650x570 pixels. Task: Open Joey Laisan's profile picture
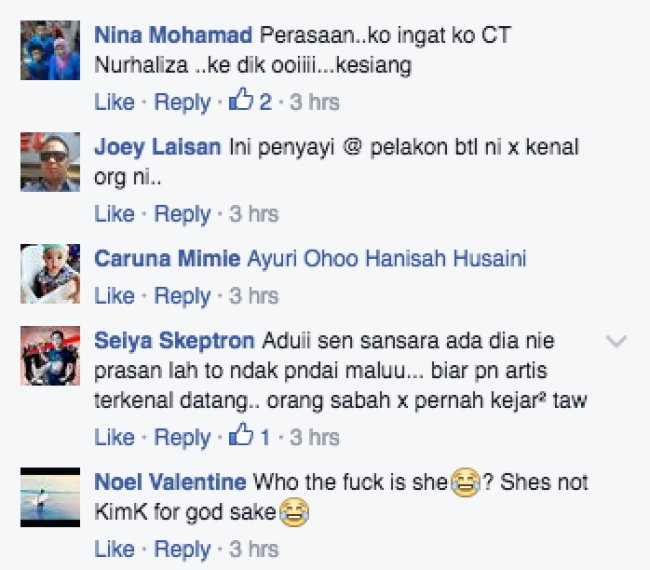(x=50, y=162)
